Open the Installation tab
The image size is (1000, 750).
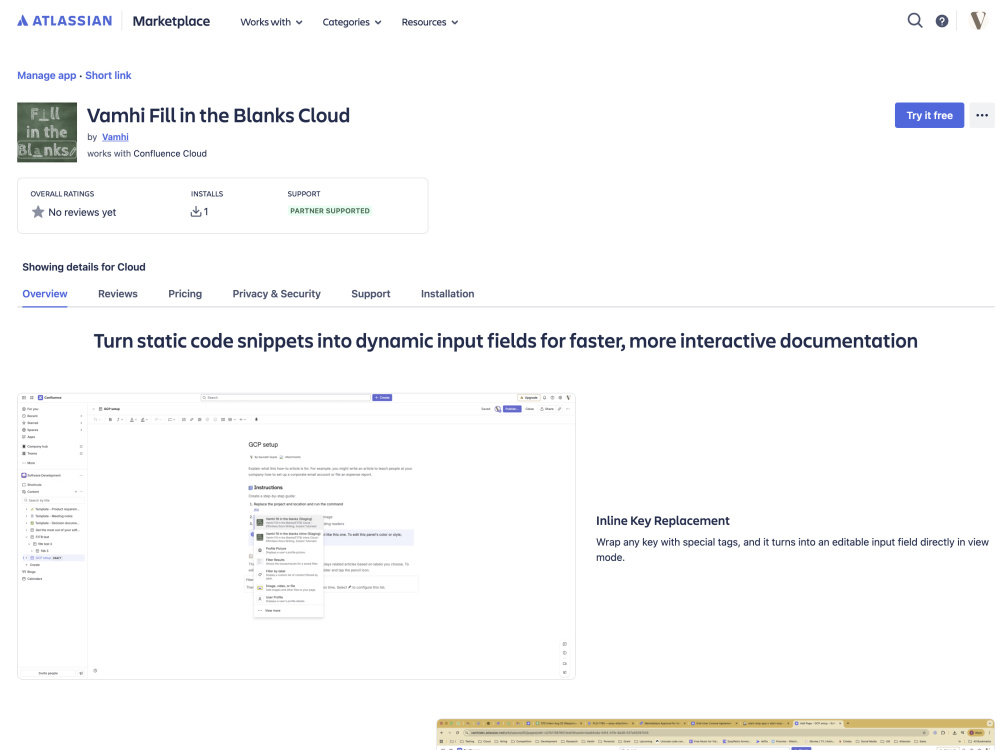pyautogui.click(x=448, y=293)
